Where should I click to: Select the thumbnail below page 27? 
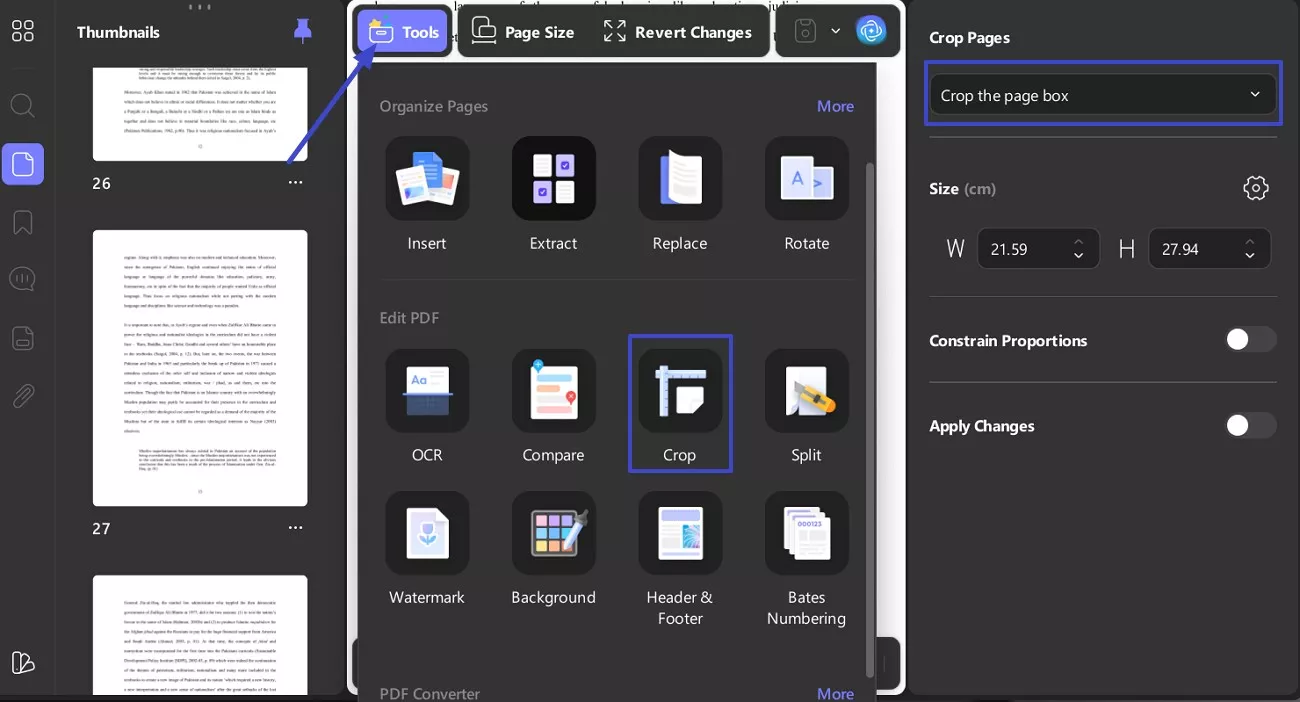200,635
